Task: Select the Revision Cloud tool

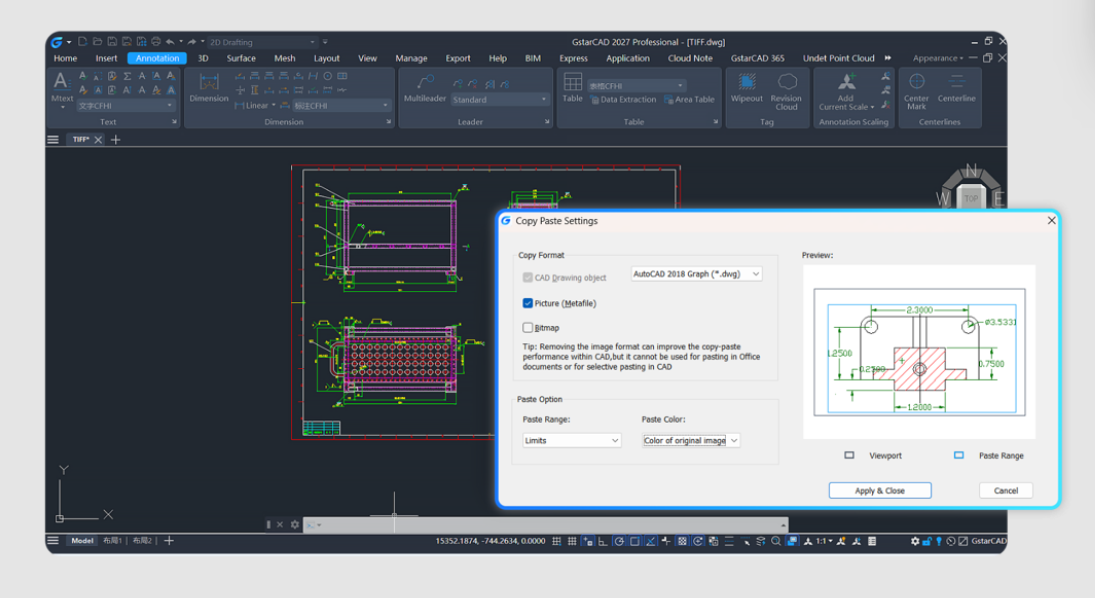Action: (786, 92)
